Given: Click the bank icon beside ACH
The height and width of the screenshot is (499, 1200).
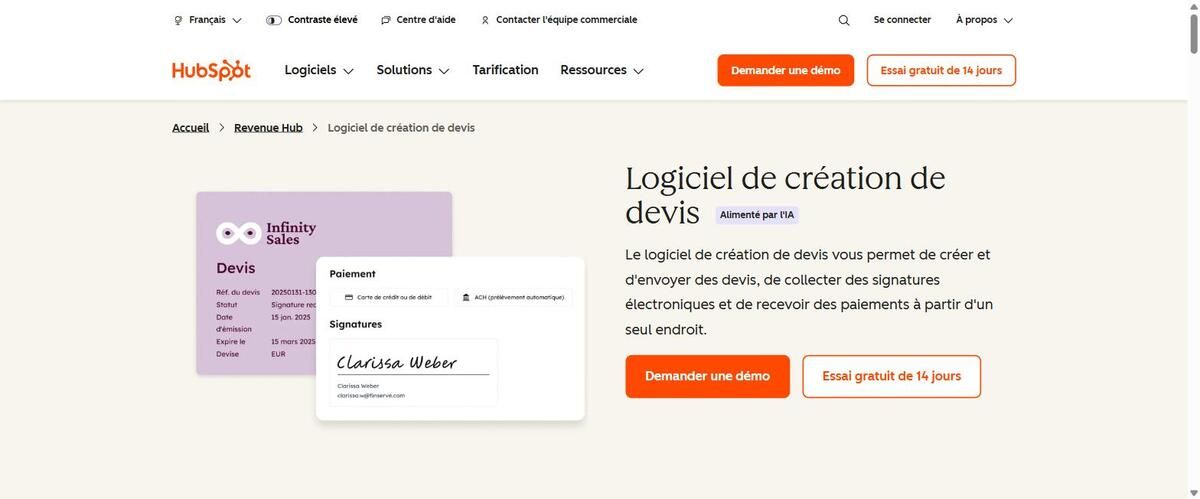Looking at the screenshot, I should point(466,297).
